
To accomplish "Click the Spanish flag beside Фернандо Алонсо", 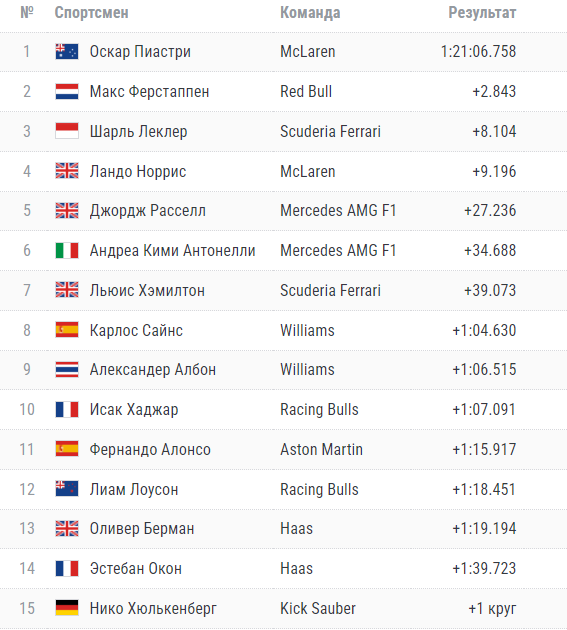I will click(67, 449).
